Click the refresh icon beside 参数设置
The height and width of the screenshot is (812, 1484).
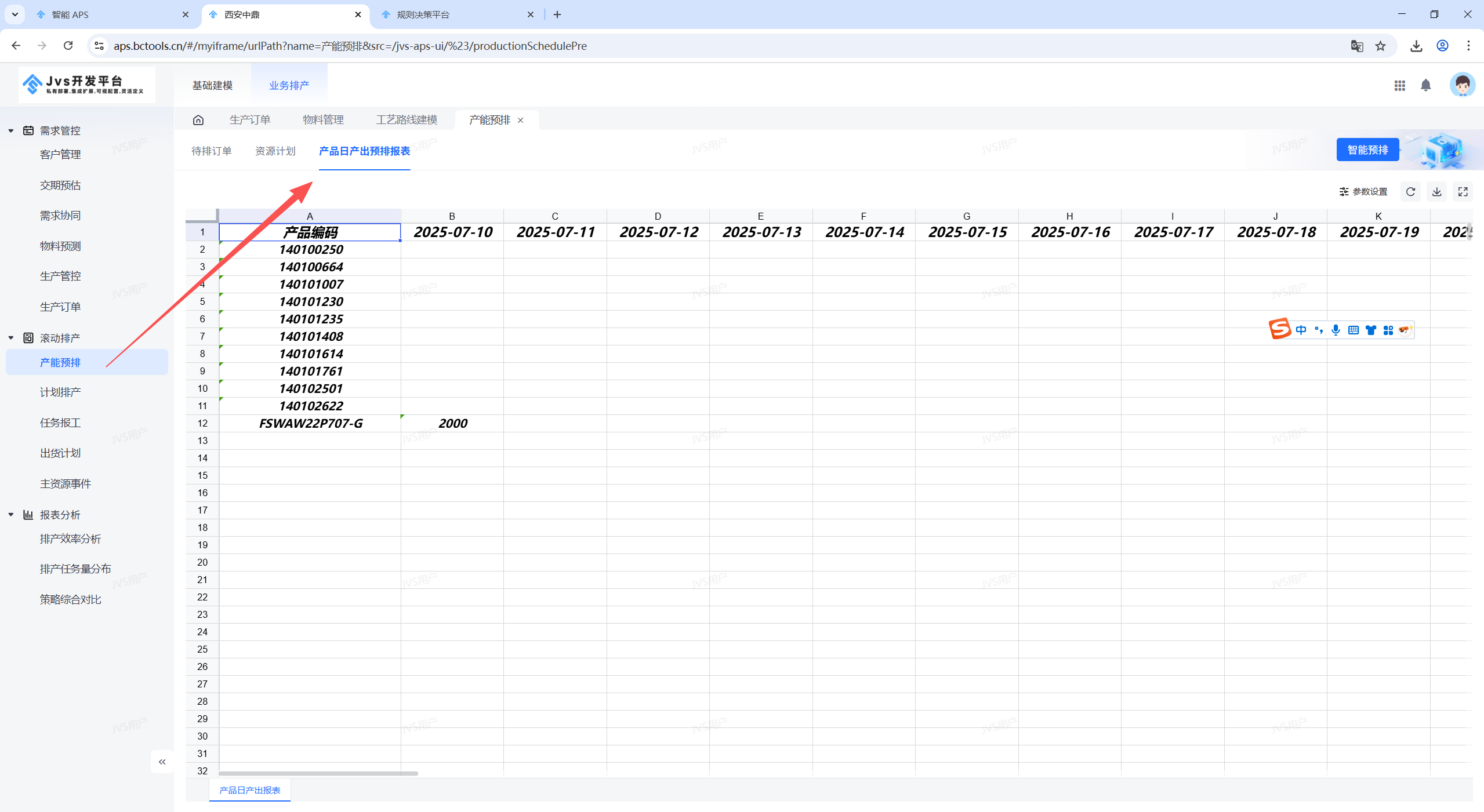pos(1410,192)
